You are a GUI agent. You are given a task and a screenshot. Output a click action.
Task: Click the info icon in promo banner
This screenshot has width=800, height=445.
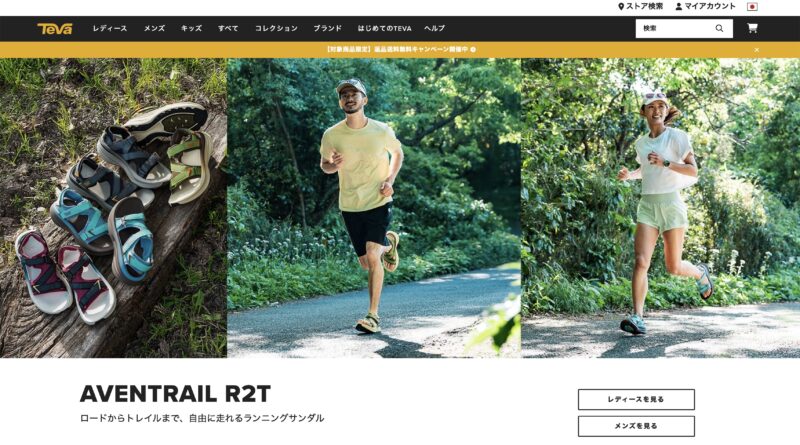pos(473,50)
